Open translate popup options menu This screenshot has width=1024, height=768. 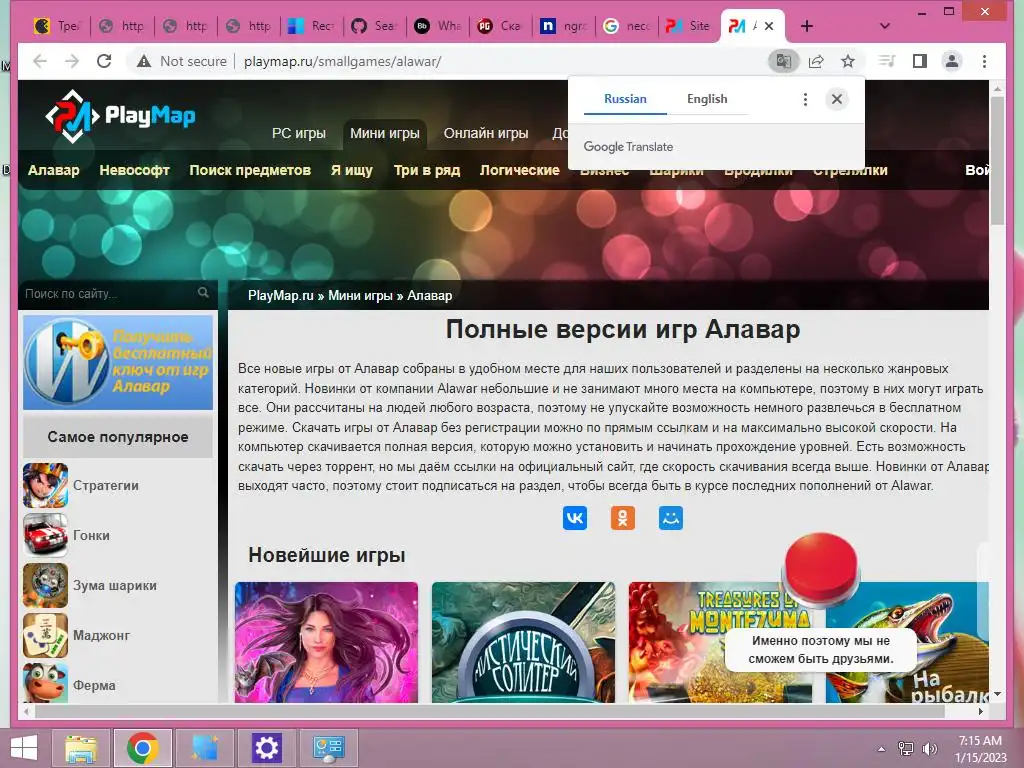(805, 99)
